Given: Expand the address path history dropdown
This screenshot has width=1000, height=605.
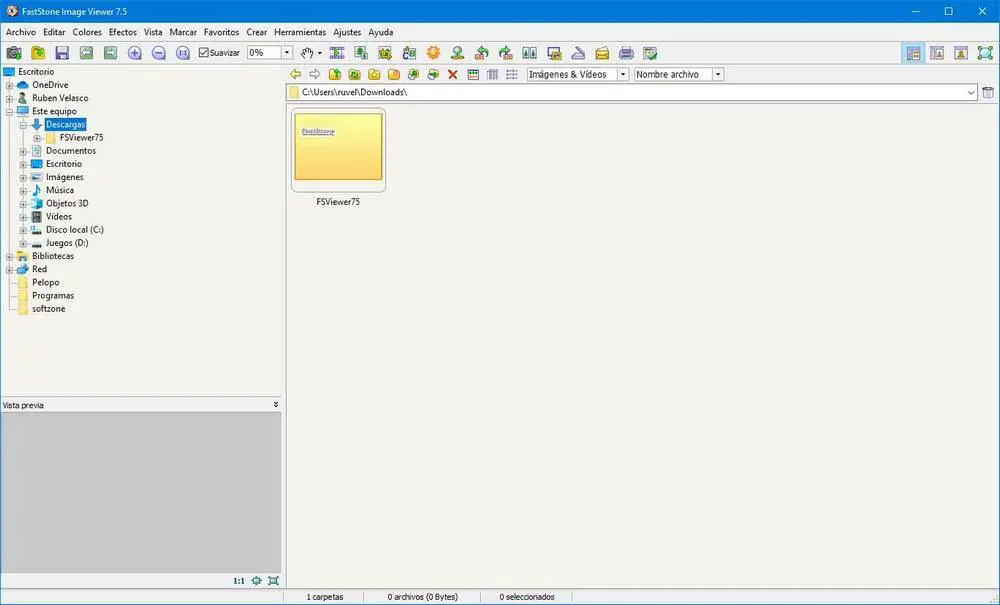Looking at the screenshot, I should tap(971, 92).
